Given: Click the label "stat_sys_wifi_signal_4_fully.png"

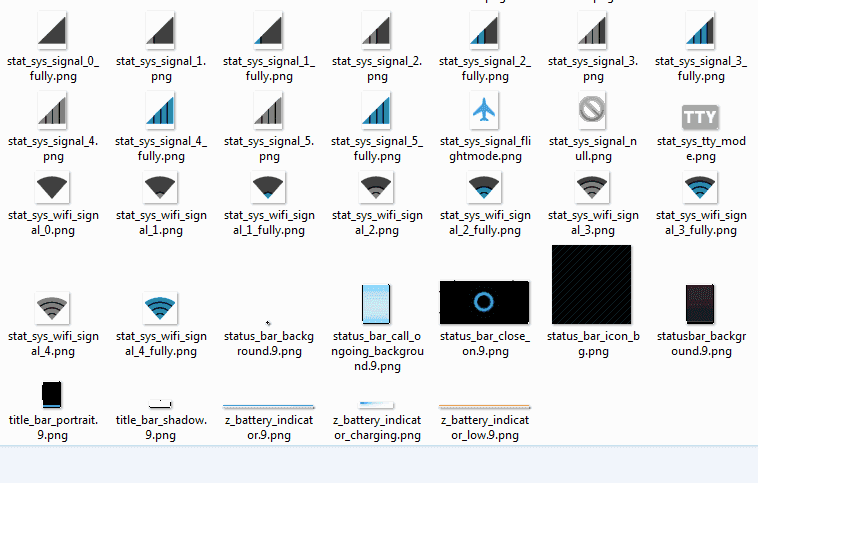Looking at the screenshot, I should point(161,344).
